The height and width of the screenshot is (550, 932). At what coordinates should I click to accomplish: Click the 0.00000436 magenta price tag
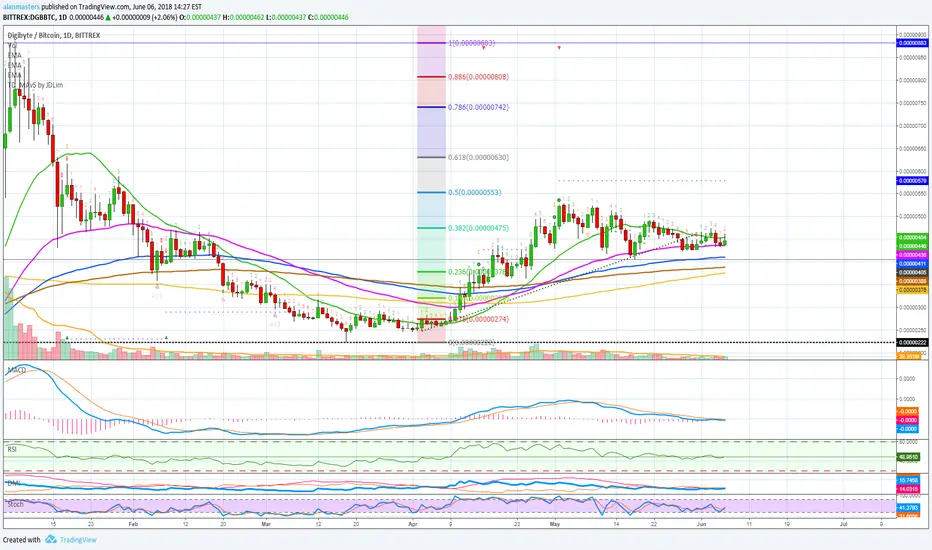click(912, 254)
